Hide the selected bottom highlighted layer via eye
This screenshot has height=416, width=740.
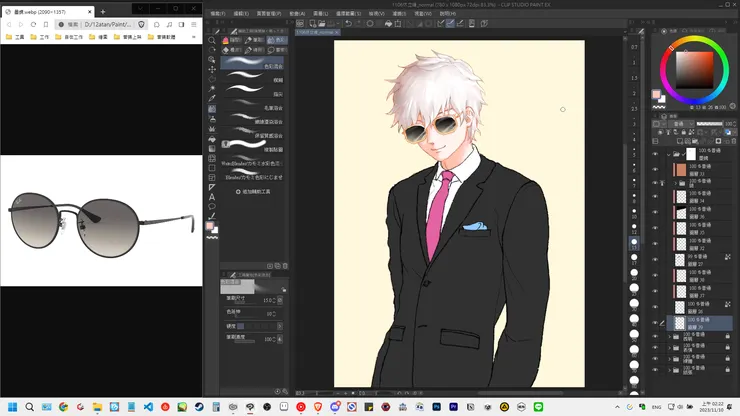point(655,323)
